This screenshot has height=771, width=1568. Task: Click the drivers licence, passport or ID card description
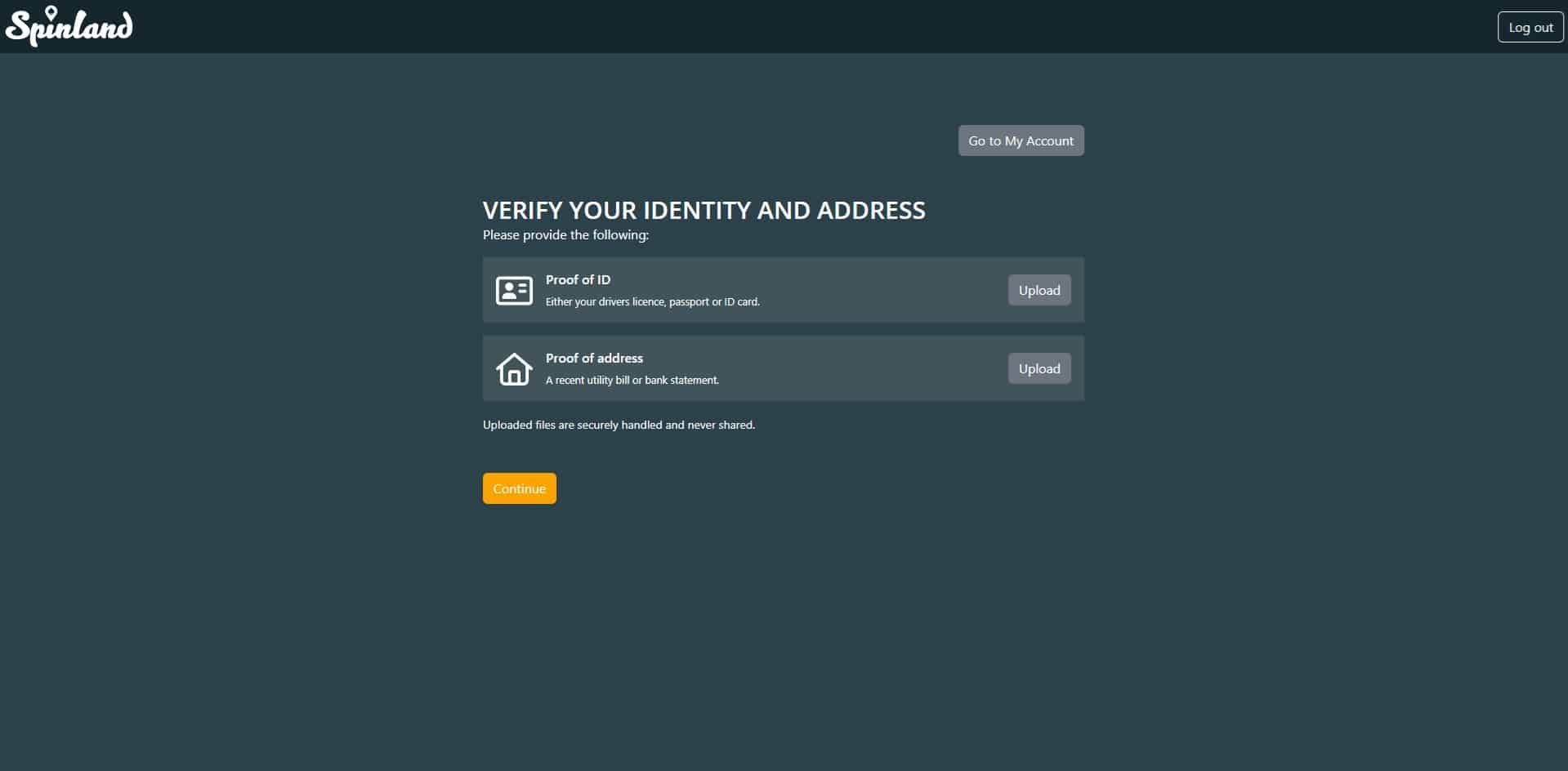click(652, 301)
